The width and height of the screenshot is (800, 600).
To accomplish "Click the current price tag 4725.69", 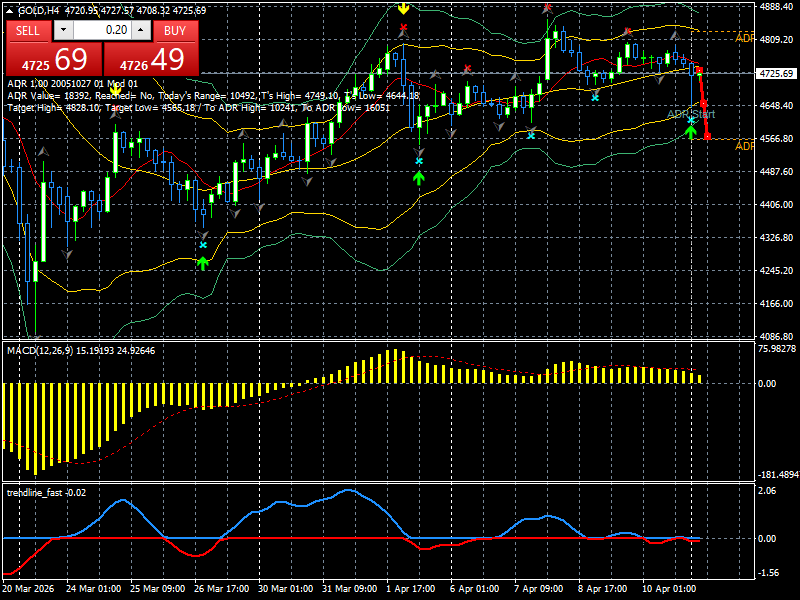I will point(776,73).
